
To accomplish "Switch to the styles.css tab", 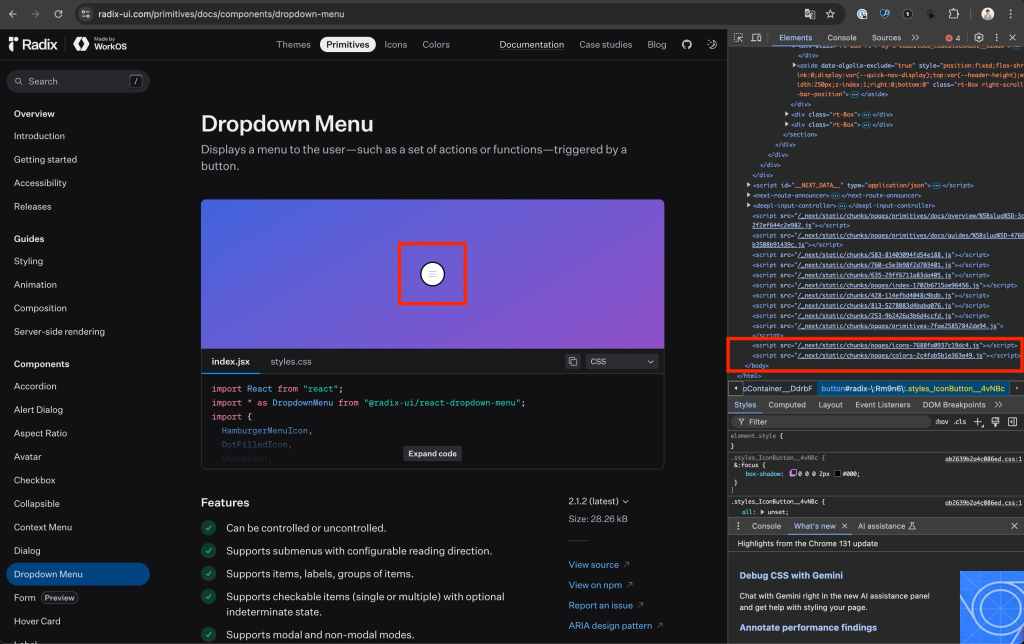I will 290,361.
